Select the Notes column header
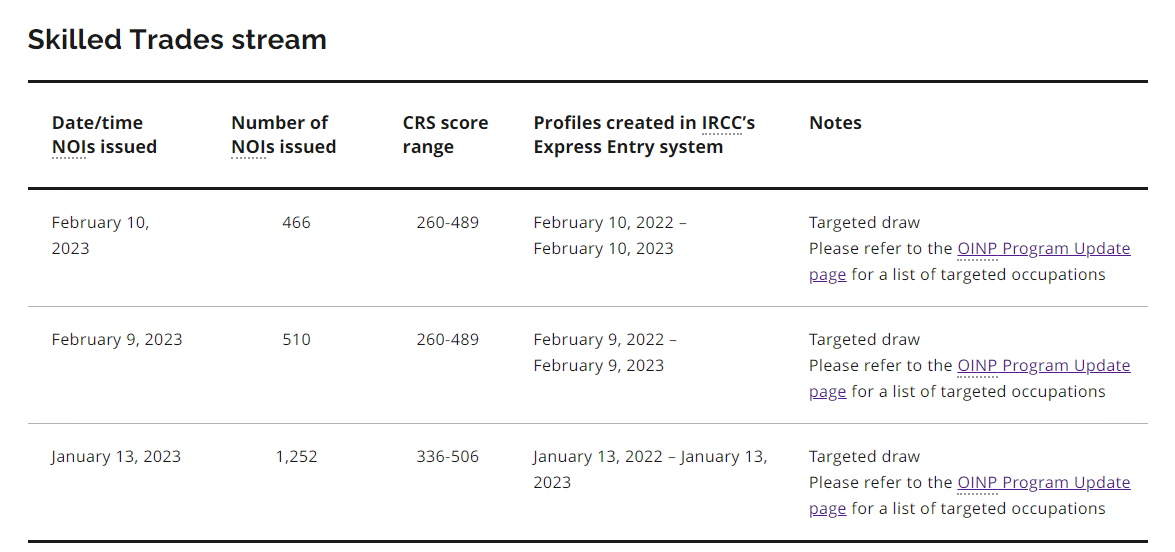Screen dimensions: 1175x552 (835, 123)
